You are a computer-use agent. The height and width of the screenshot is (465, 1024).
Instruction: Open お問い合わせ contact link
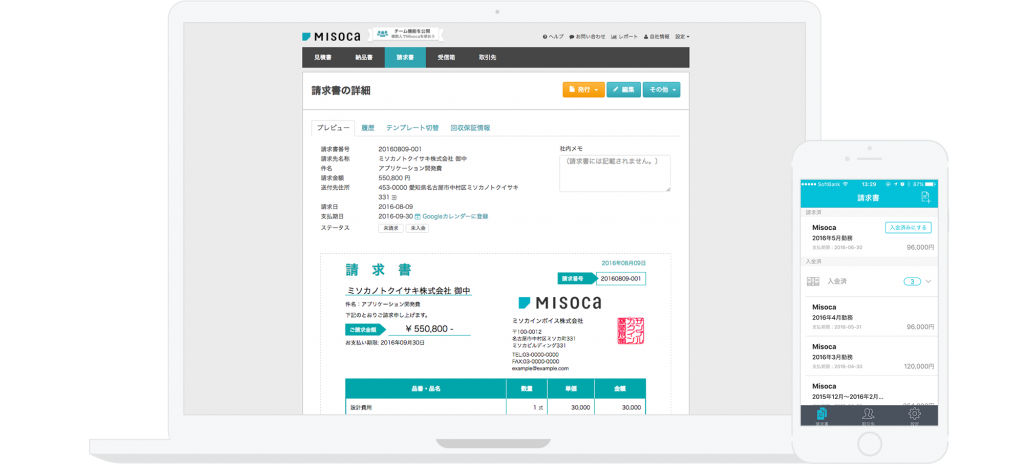[587, 37]
